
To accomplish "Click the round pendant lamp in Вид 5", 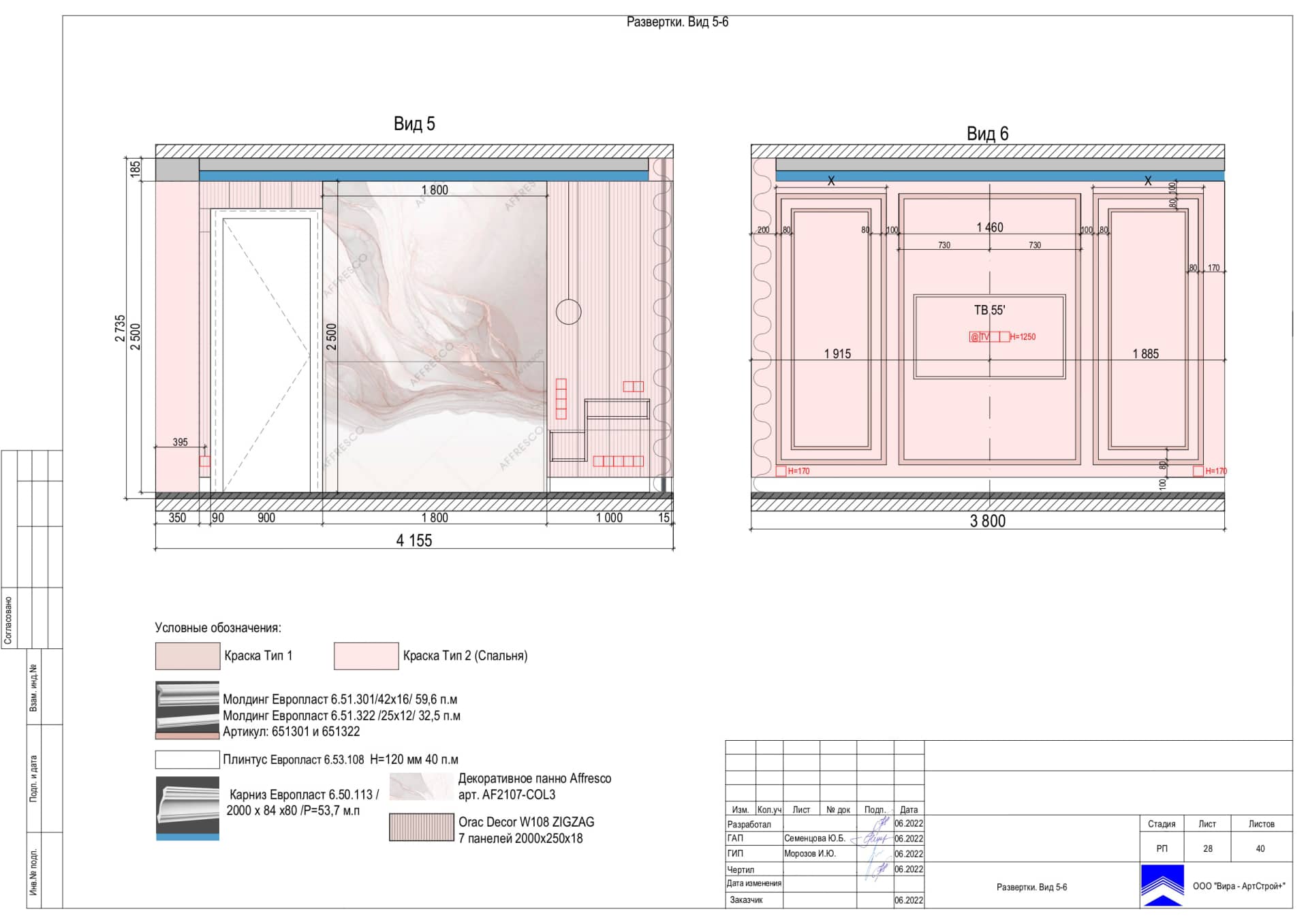I will coord(569,312).
